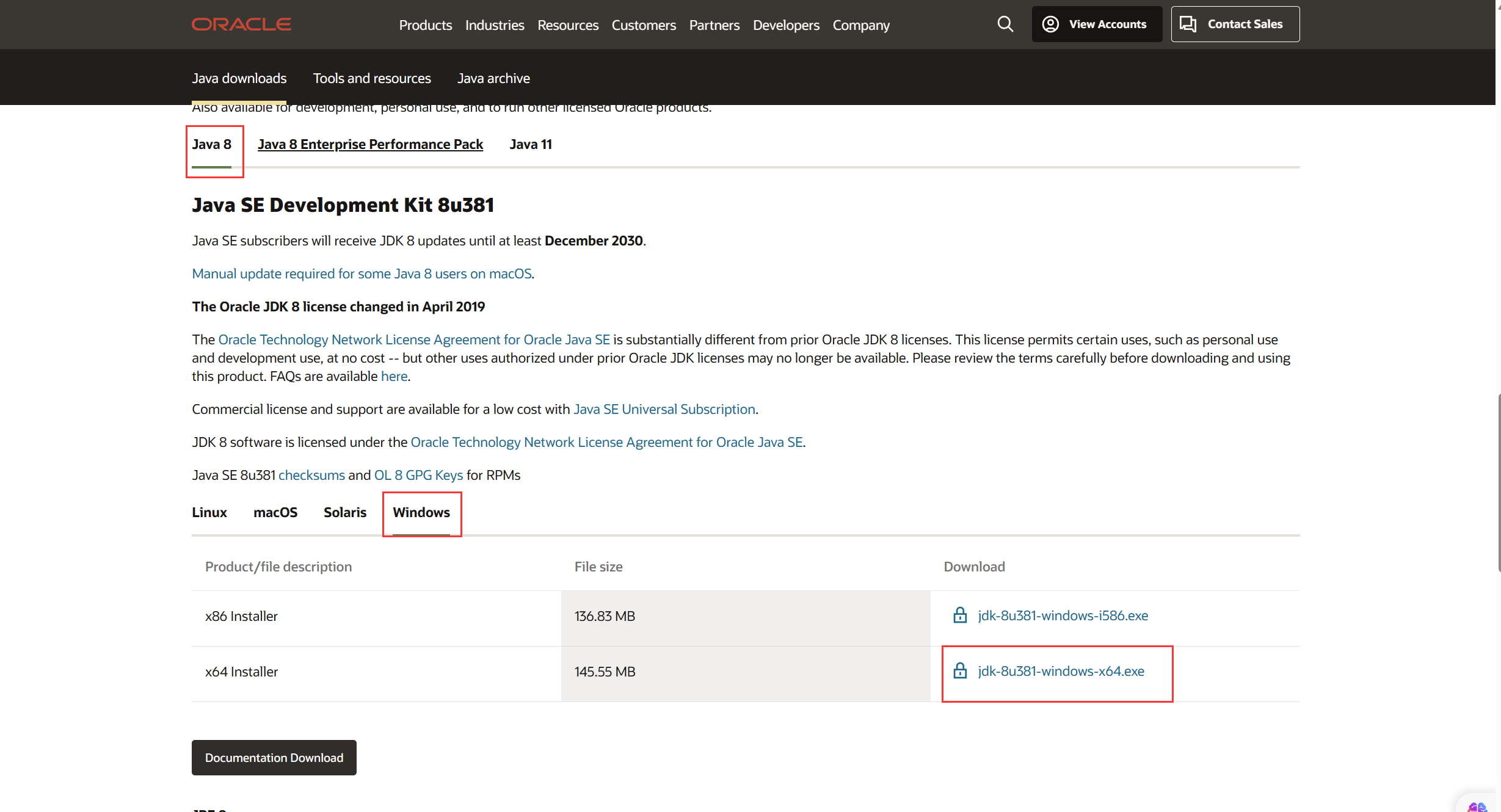The width and height of the screenshot is (1501, 812).
Task: Click the page vertical scrollbar
Action: click(x=1498, y=482)
